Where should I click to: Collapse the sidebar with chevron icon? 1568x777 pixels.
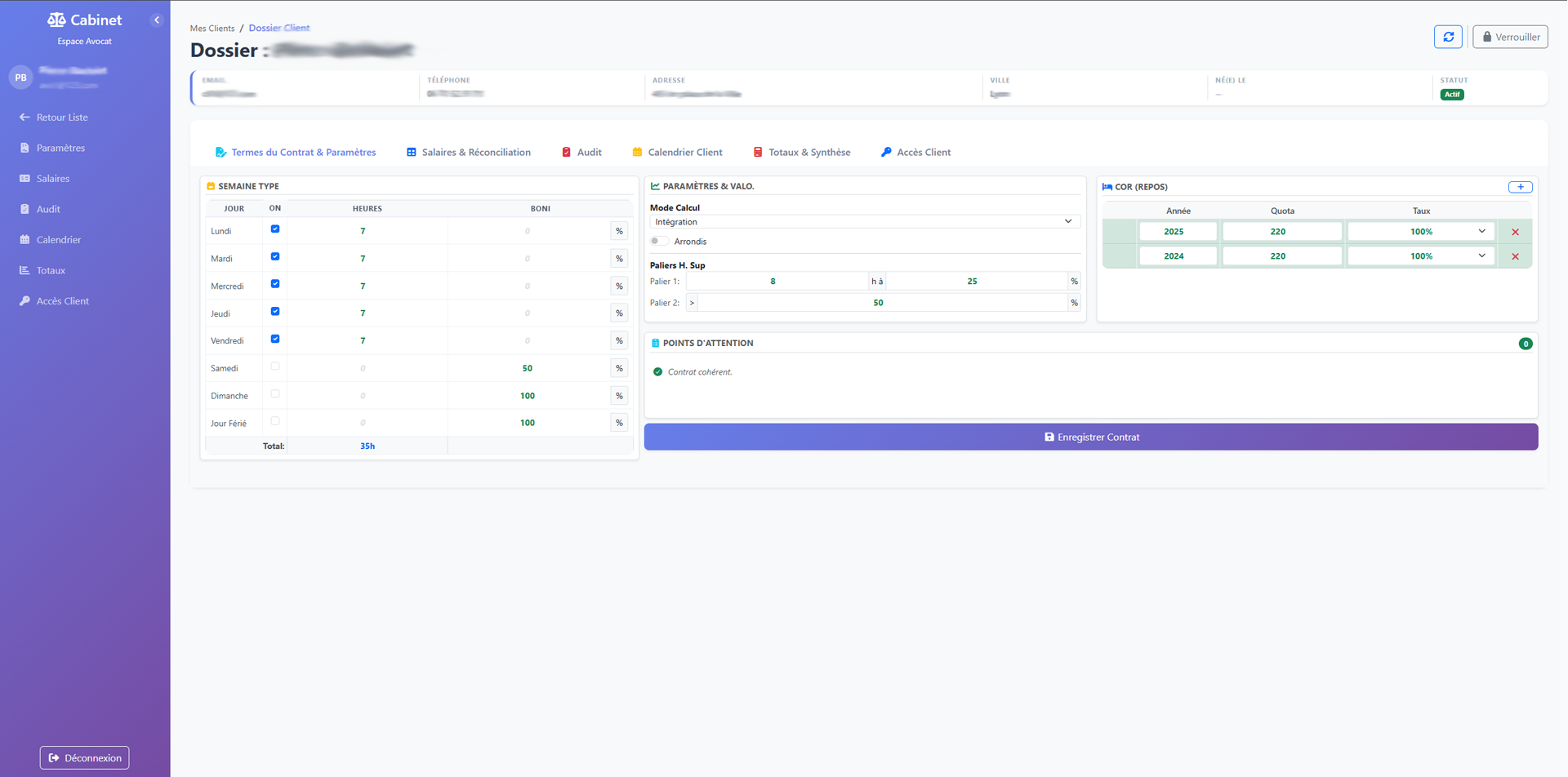pyautogui.click(x=157, y=20)
